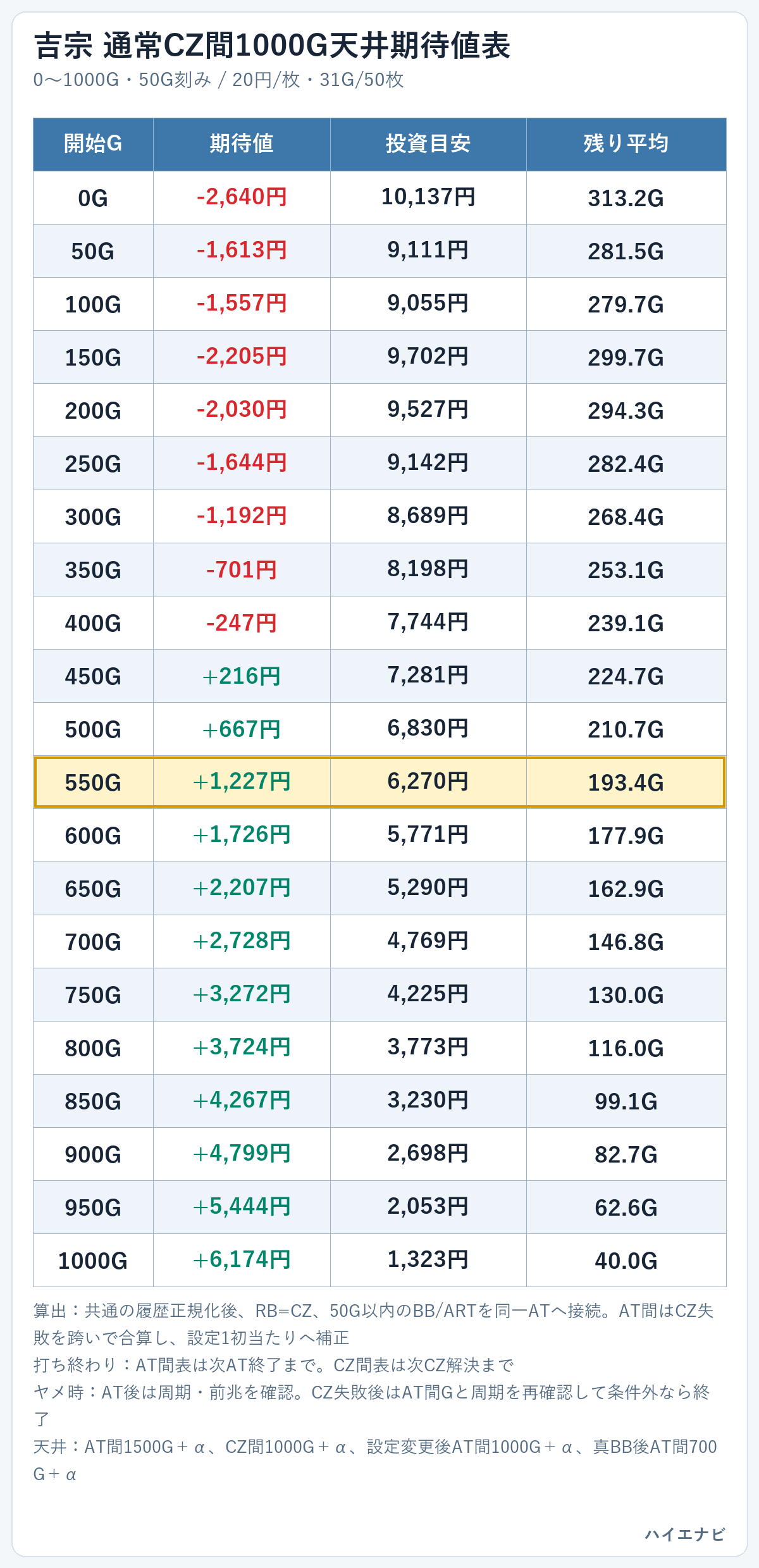Click the -2,205円 cell
The image size is (759, 1568).
[242, 357]
